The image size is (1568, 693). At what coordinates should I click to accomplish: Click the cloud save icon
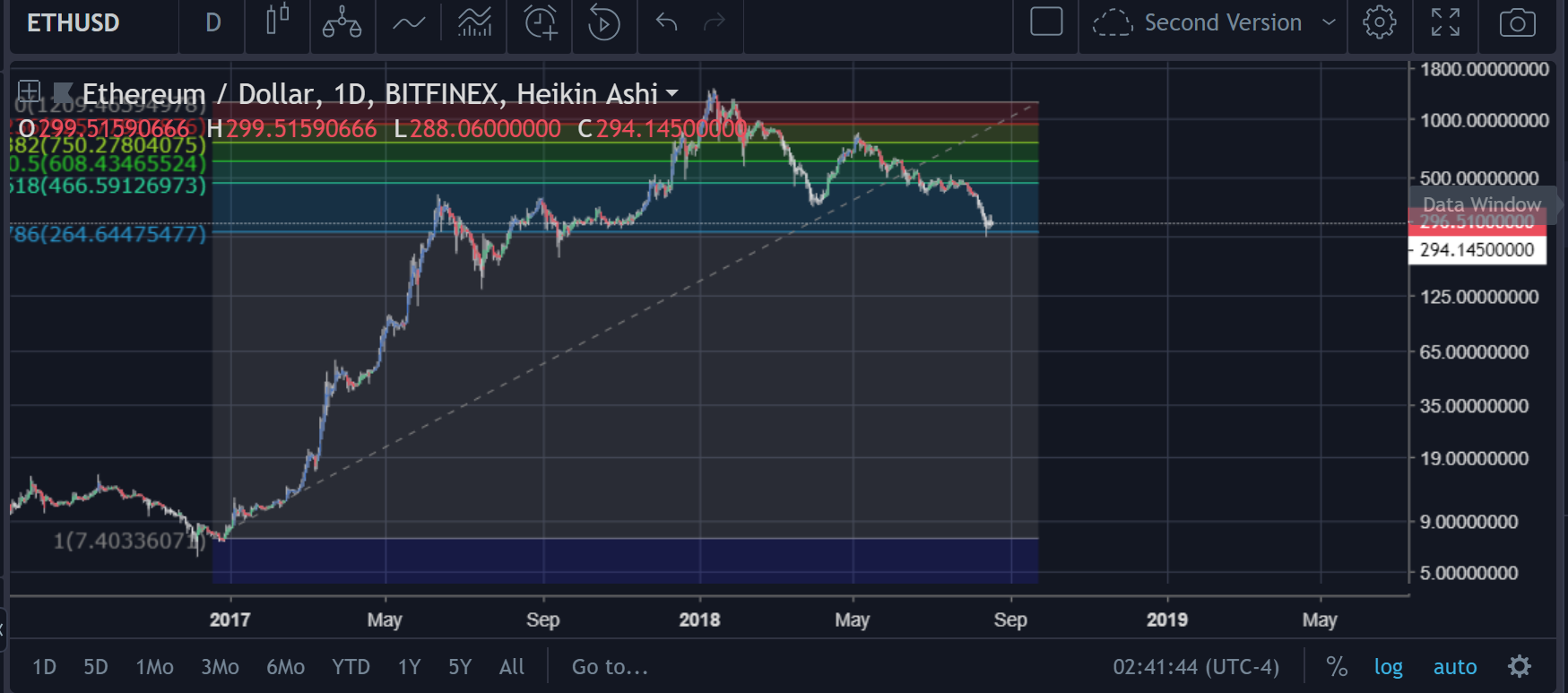tap(1113, 22)
